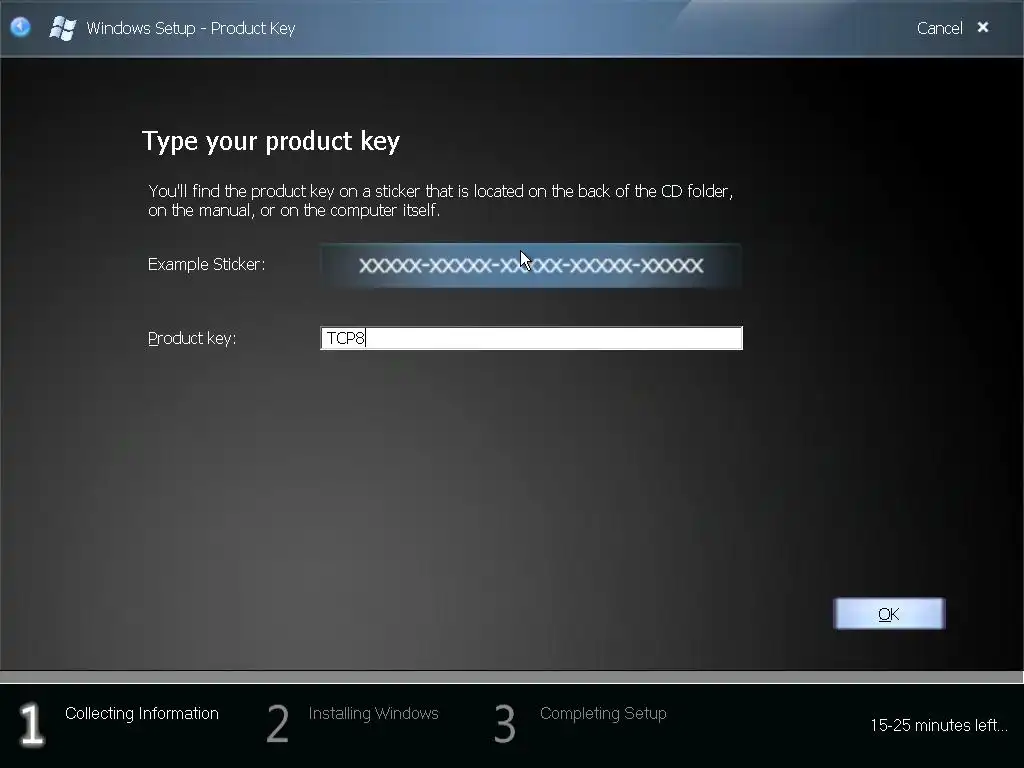This screenshot has width=1024, height=768.
Task: Click the 'Installing Windows' step text
Action: pyautogui.click(x=374, y=713)
